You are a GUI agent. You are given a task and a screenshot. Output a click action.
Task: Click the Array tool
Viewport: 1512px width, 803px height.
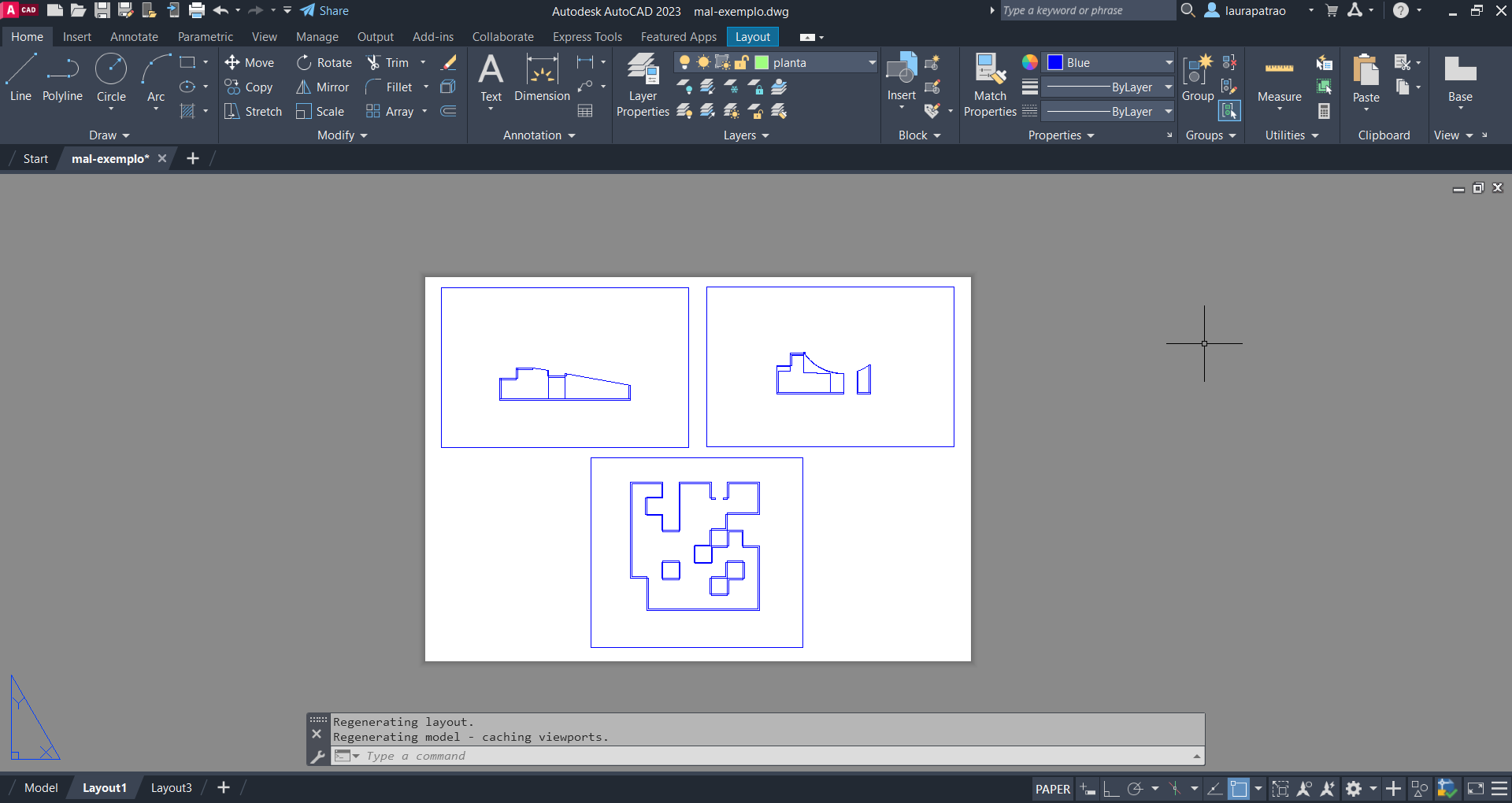(x=390, y=112)
